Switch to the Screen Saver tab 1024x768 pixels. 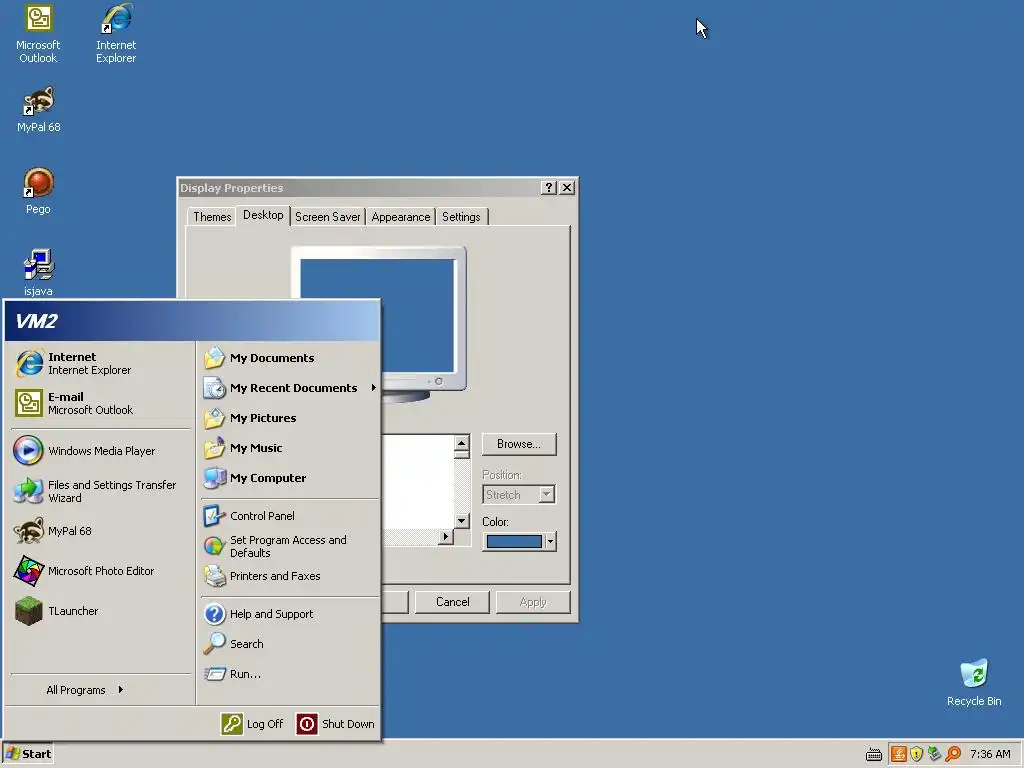tap(327, 217)
